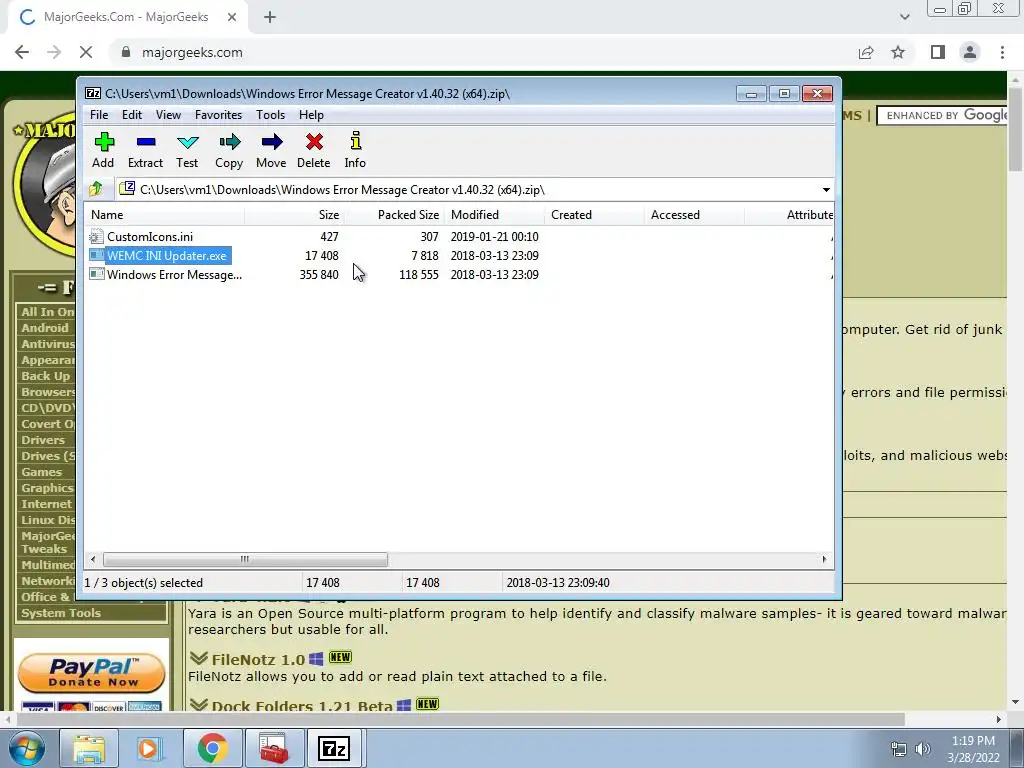This screenshot has height=768, width=1024.
Task: Open the Back Up category link
Action: (x=45, y=376)
